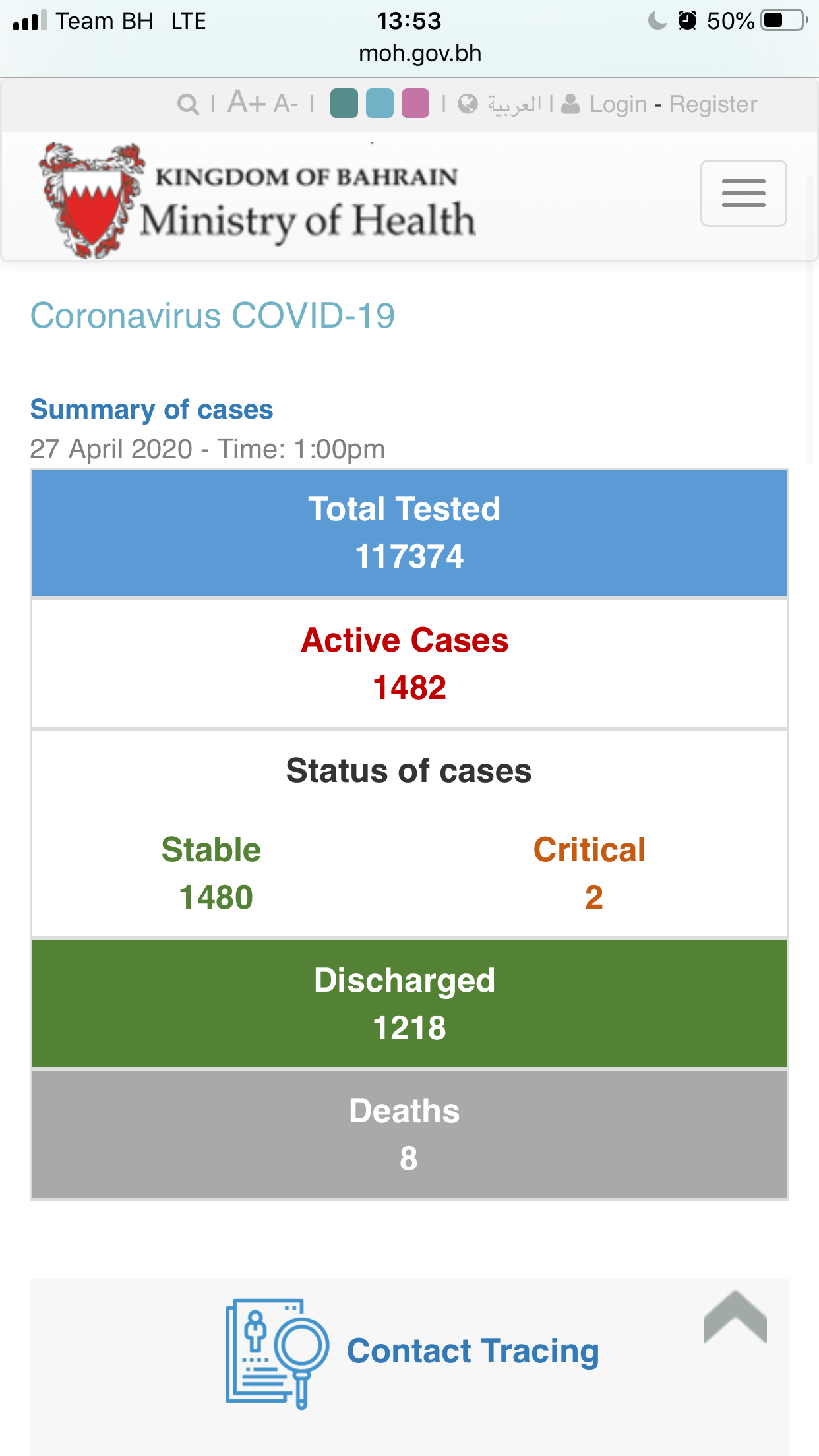Tap the Total Tested blue panel
Viewport: 819px width, 1456px height.
point(409,533)
